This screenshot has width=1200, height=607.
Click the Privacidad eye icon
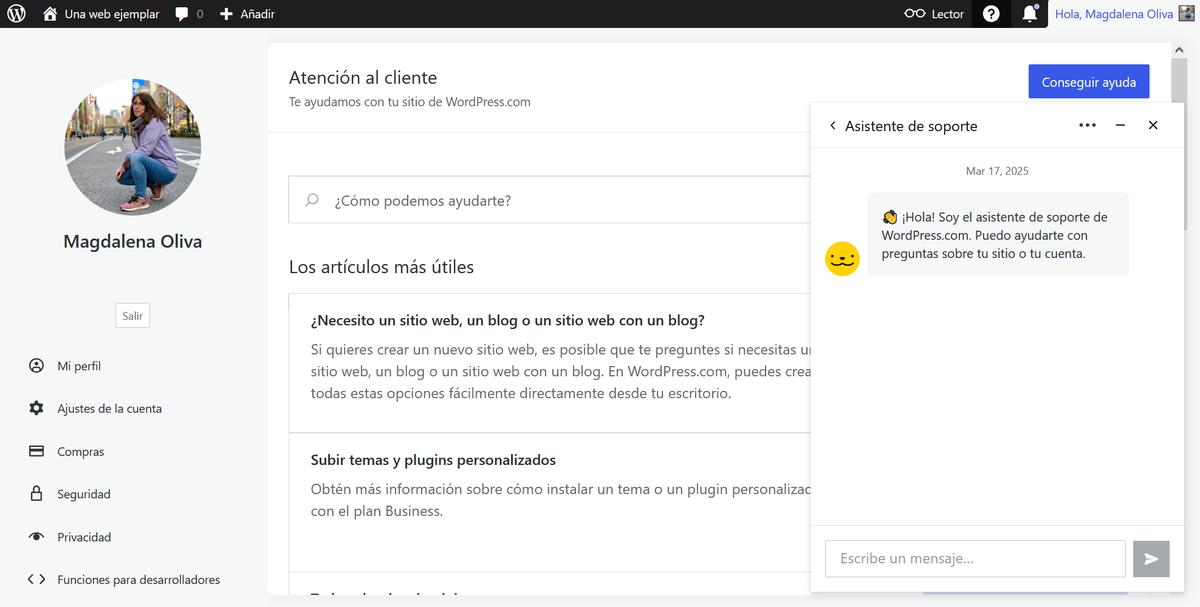35,537
